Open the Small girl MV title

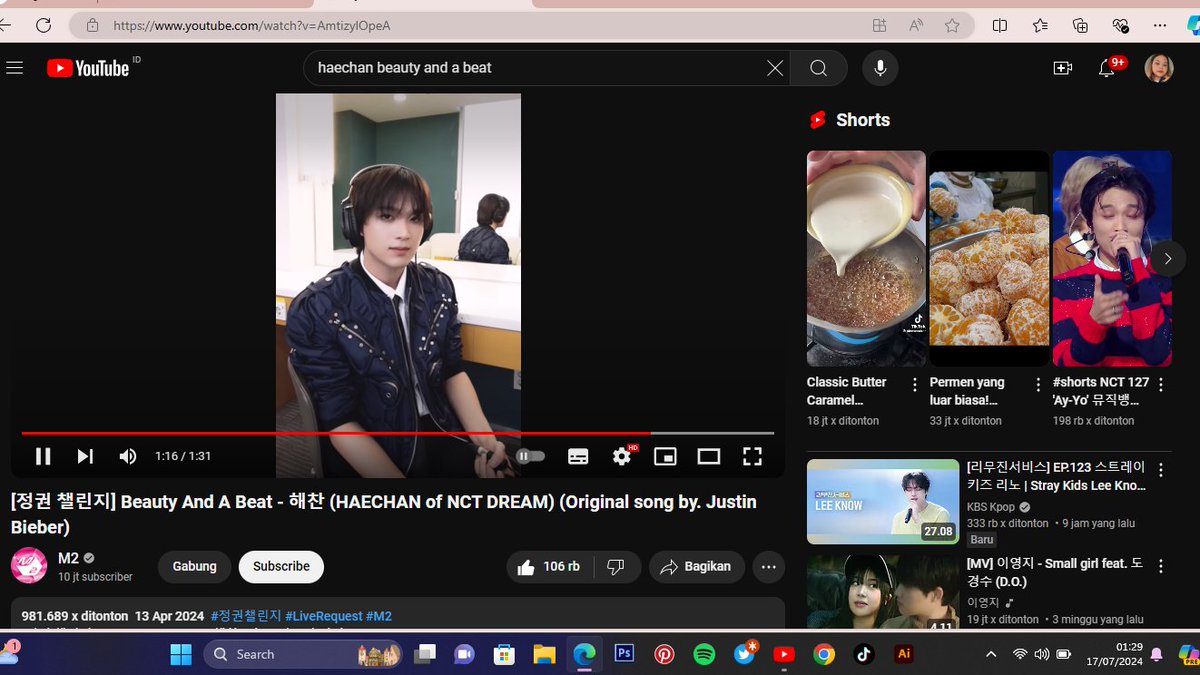coord(1055,572)
